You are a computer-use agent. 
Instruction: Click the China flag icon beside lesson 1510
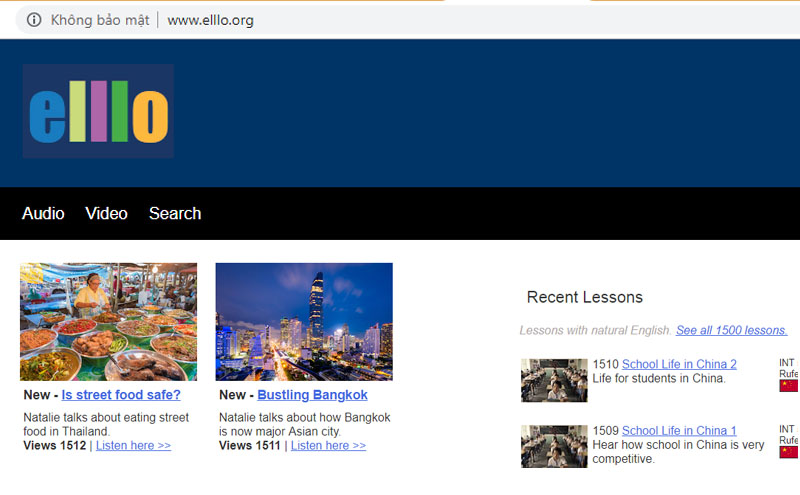click(x=789, y=386)
